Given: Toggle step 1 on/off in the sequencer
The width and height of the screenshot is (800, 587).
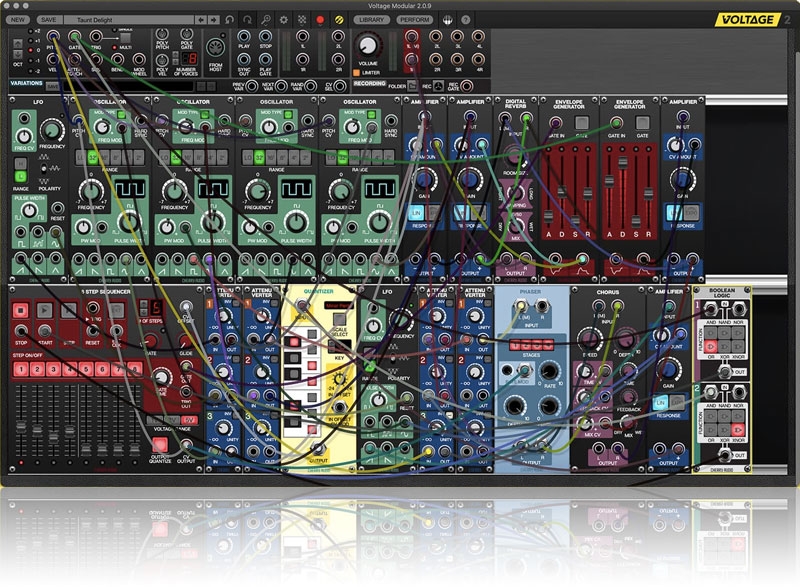Looking at the screenshot, I should coord(20,369).
